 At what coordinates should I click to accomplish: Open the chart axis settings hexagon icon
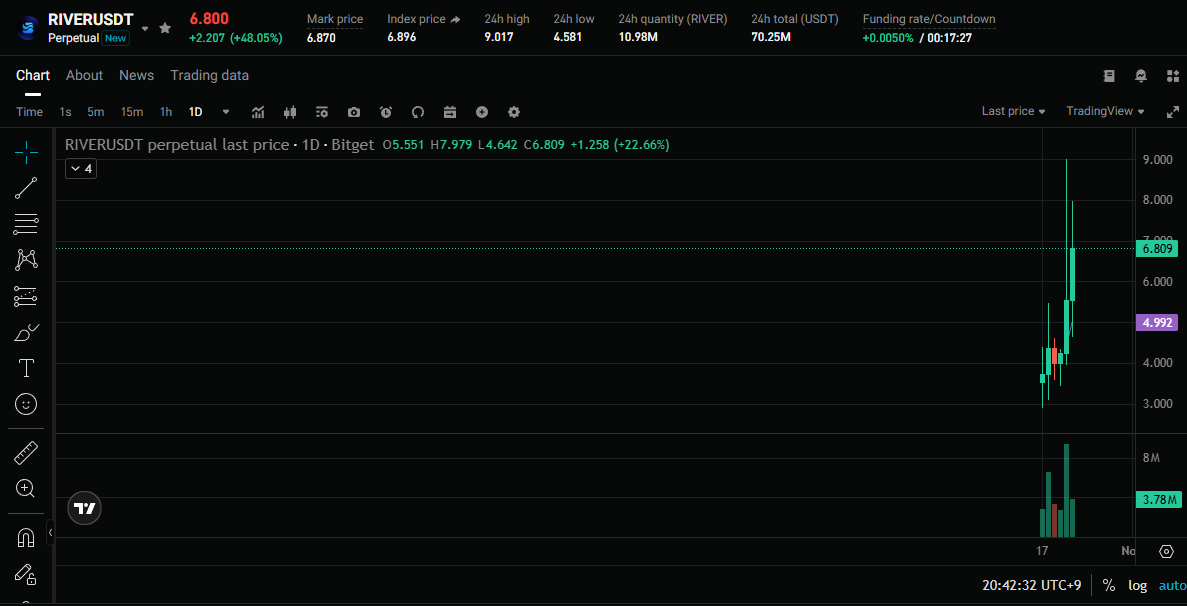coord(1167,551)
